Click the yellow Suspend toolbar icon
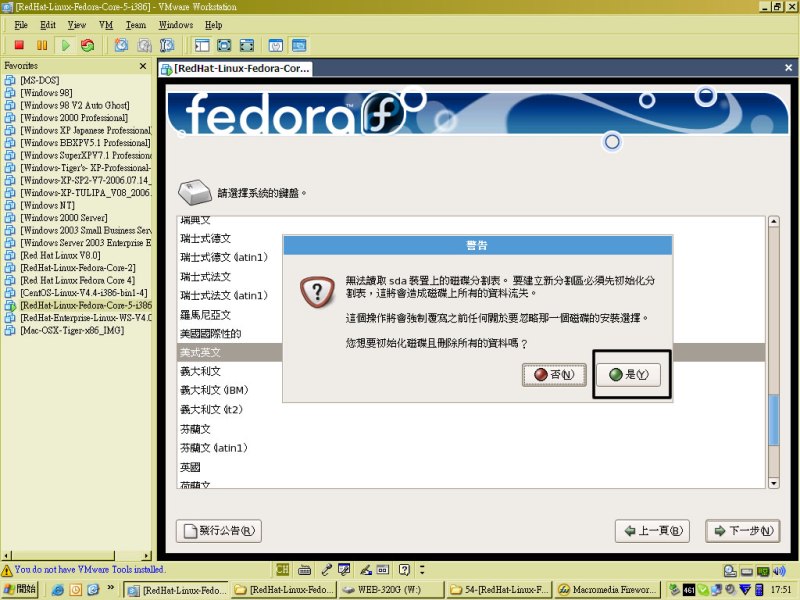 (42, 45)
